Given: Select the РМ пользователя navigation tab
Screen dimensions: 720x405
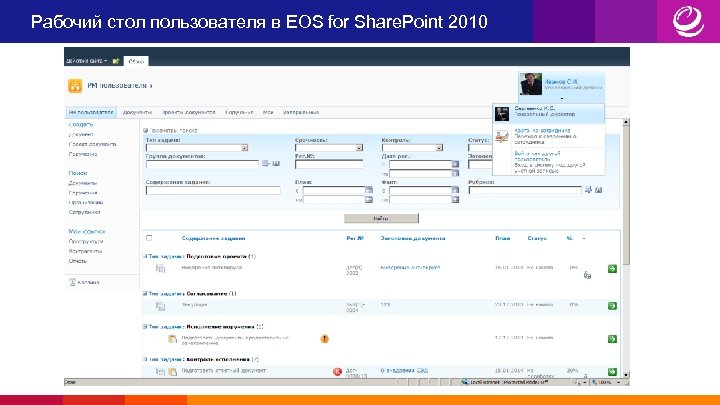Looking at the screenshot, I should click(91, 112).
